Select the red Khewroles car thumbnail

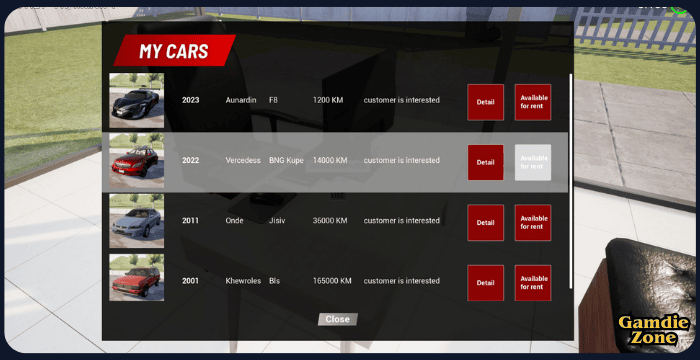137,278
